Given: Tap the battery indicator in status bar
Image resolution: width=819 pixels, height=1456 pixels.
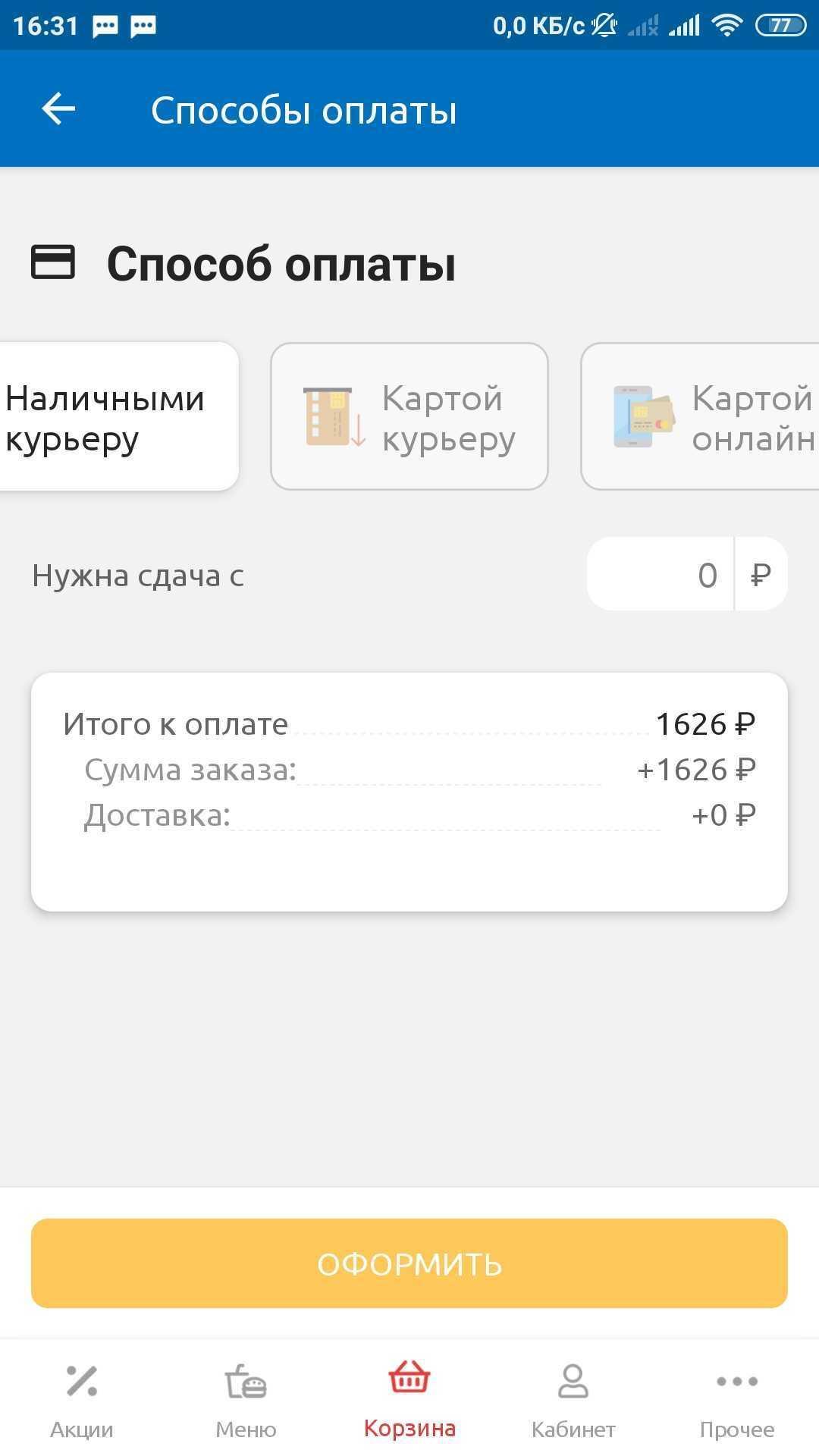Looking at the screenshot, I should 780,26.
